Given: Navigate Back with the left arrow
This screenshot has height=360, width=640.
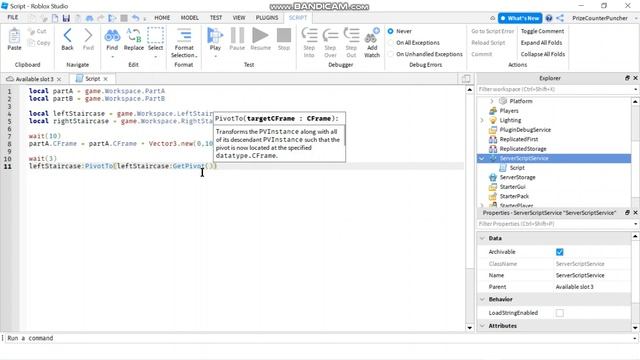Looking at the screenshot, I should [x=67, y=35].
